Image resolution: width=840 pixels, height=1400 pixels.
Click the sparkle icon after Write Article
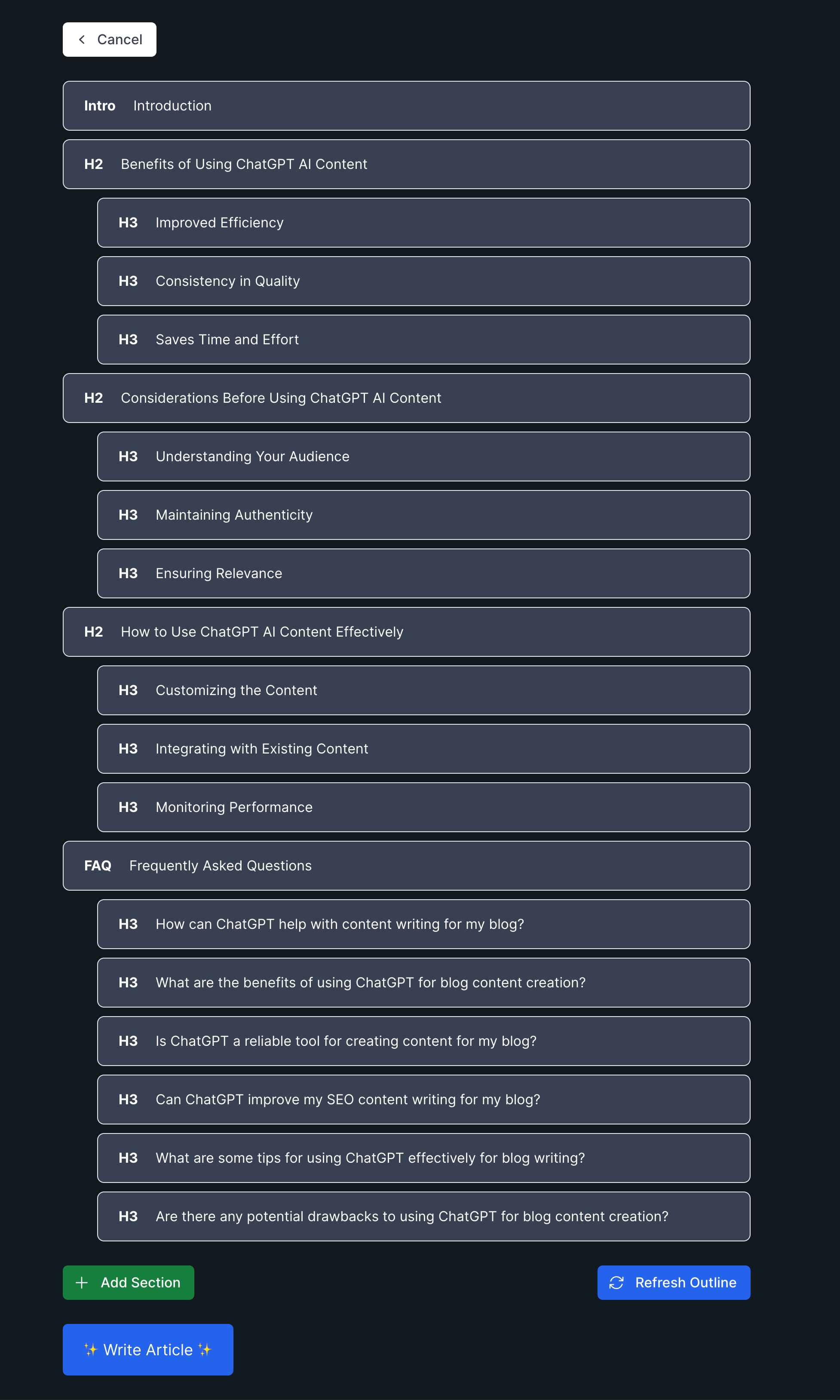[205, 1350]
